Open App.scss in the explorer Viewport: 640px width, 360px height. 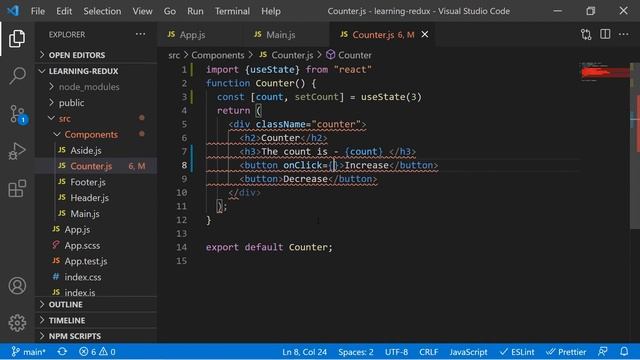tap(96, 245)
